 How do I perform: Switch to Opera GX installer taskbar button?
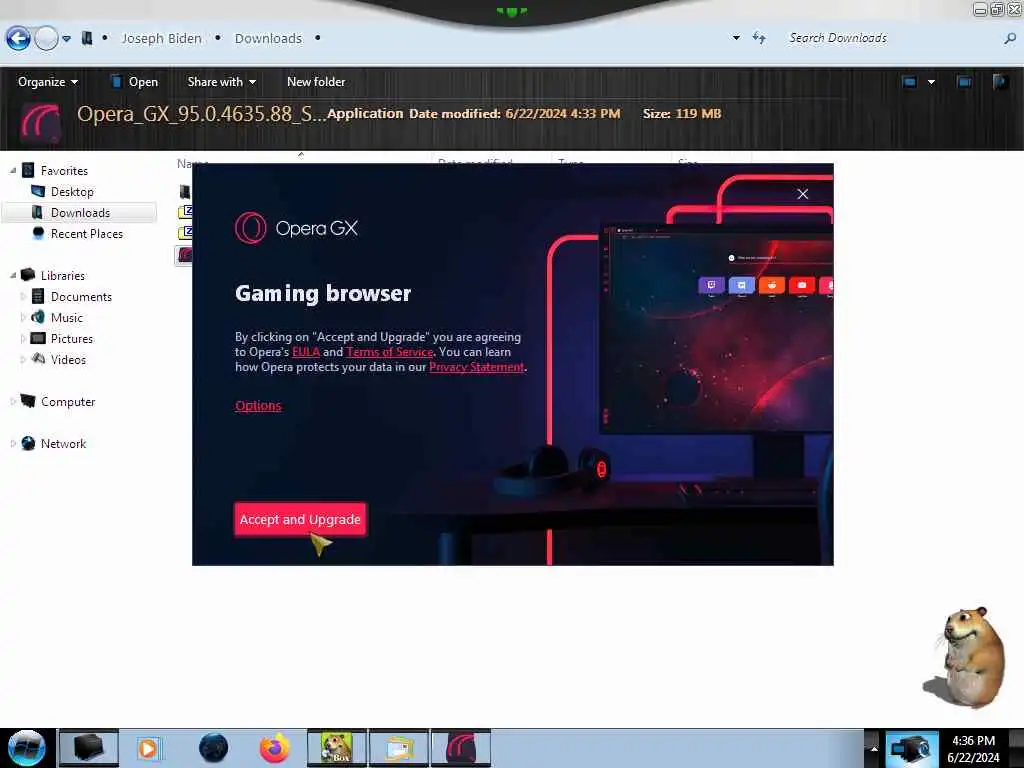[x=460, y=748]
